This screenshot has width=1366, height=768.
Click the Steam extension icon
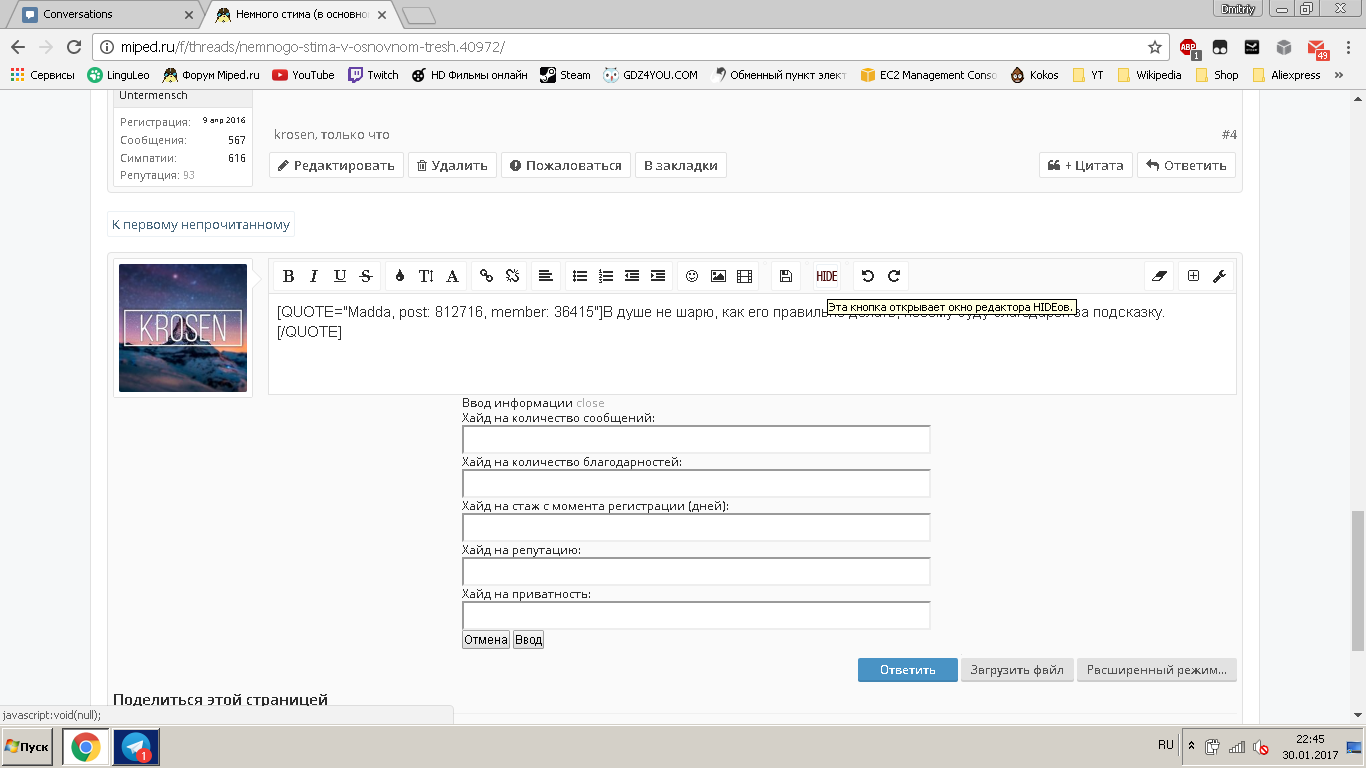[1251, 47]
